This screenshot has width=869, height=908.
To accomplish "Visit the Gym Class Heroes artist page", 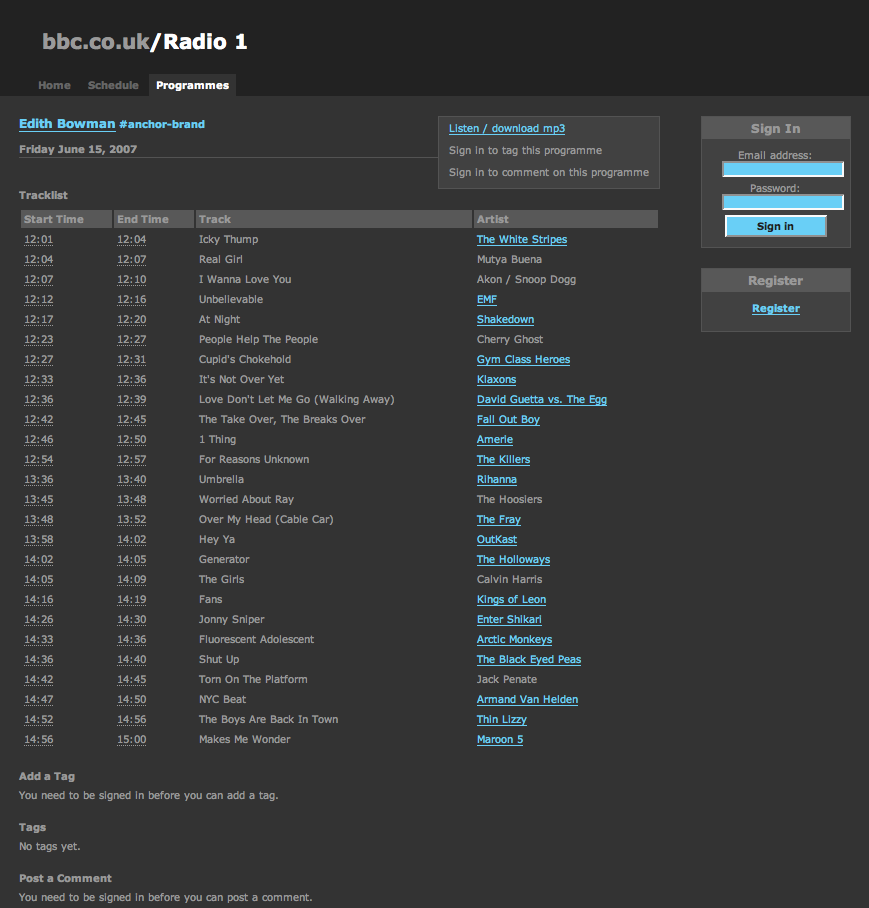I will (523, 359).
